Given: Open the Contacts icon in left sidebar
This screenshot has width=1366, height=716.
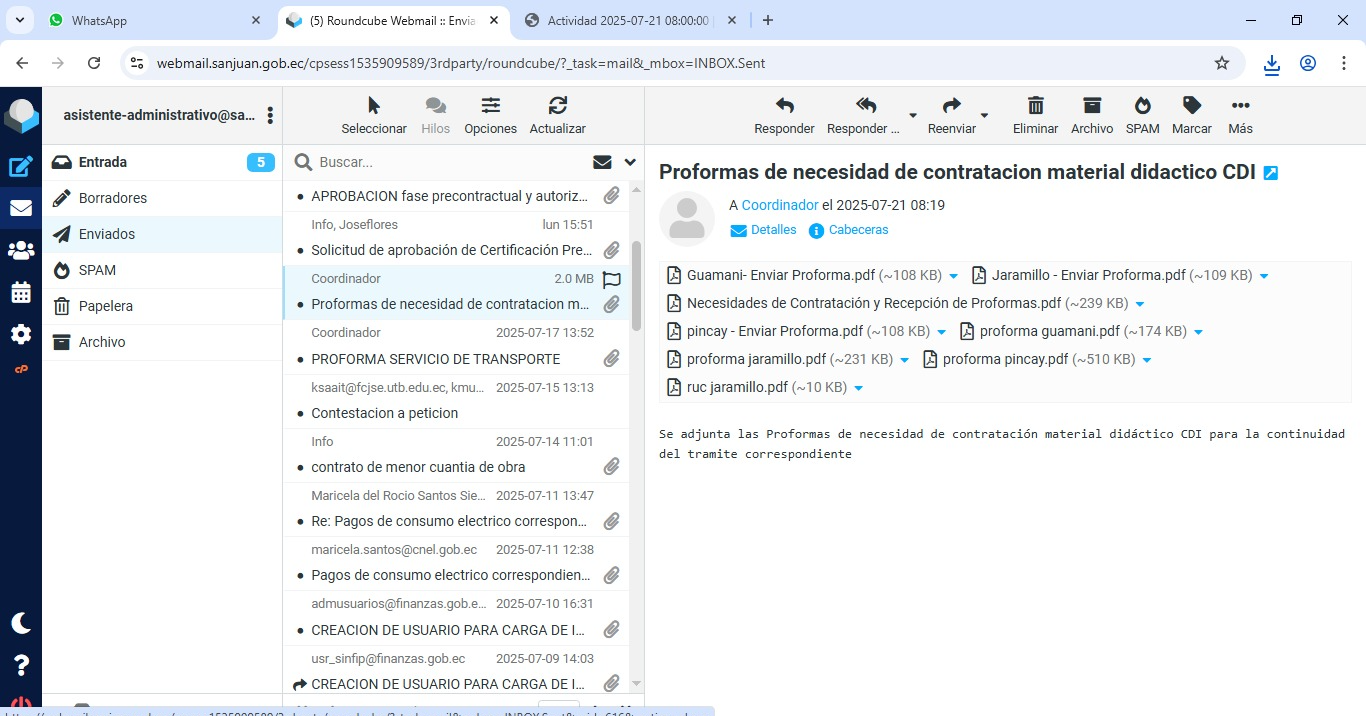Looking at the screenshot, I should click(x=21, y=250).
